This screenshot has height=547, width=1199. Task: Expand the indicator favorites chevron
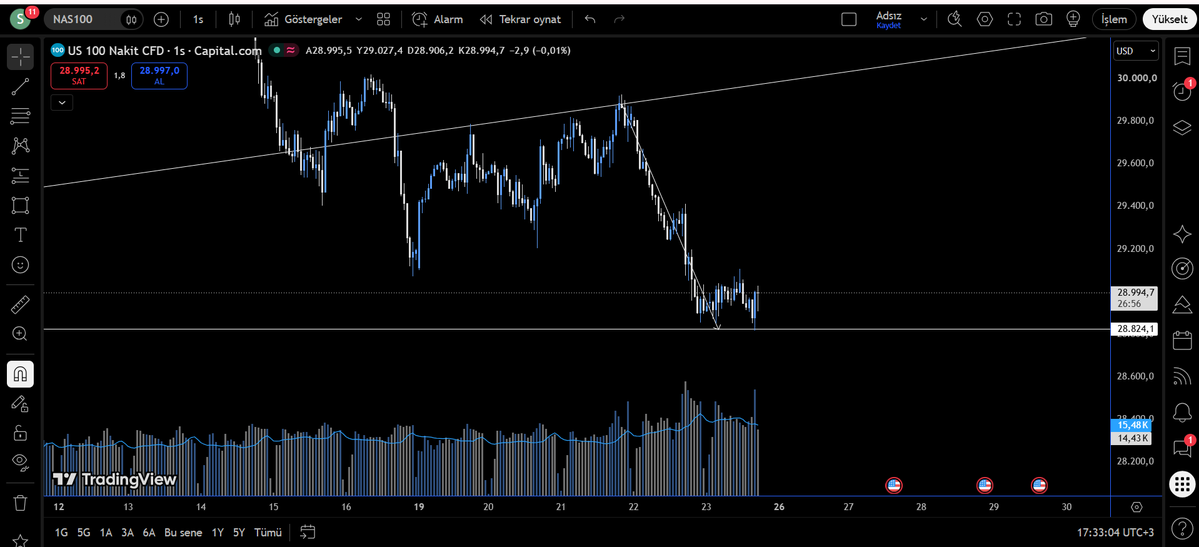tap(359, 19)
